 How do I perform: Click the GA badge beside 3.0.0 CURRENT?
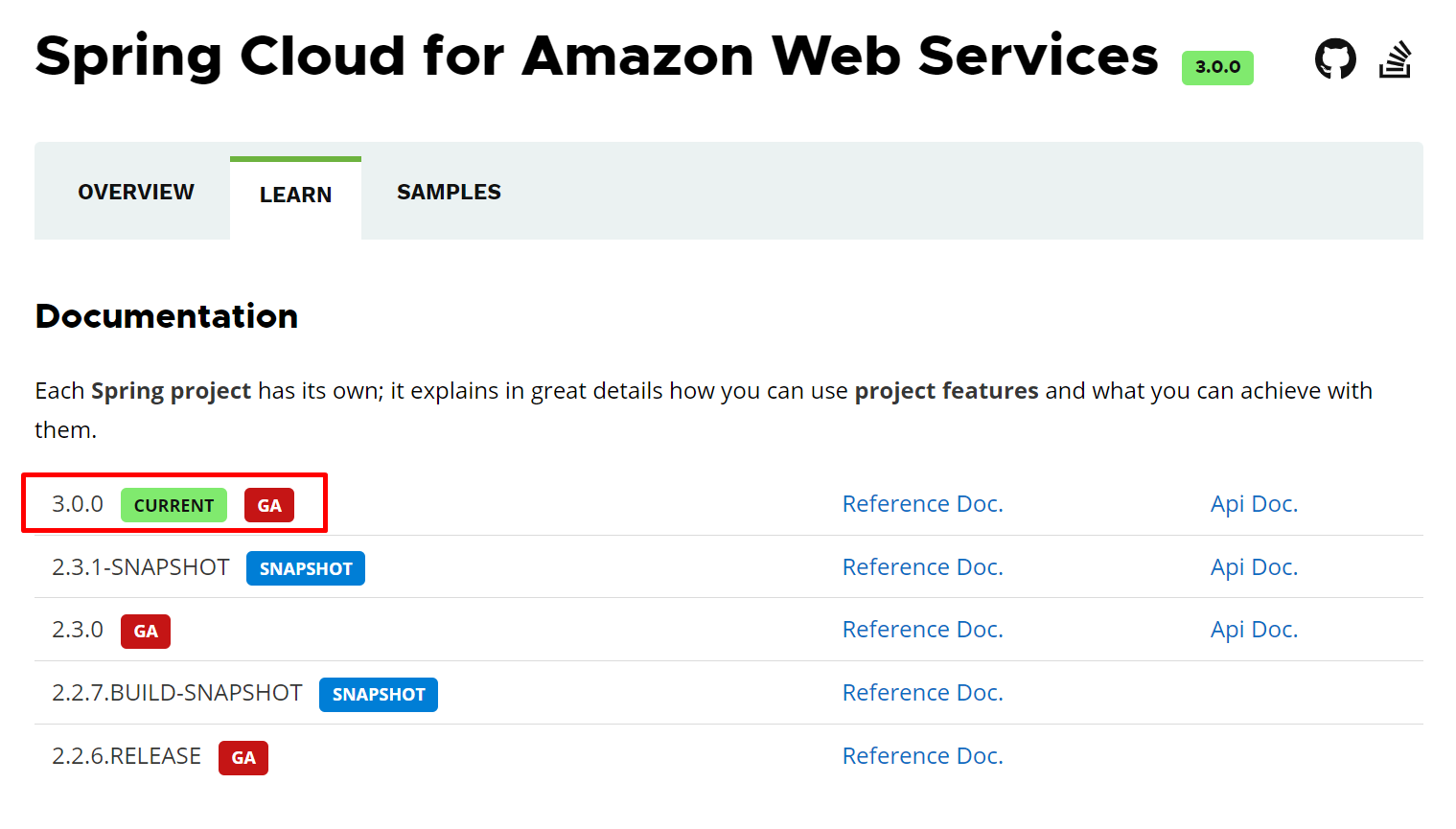pyautogui.click(x=269, y=505)
